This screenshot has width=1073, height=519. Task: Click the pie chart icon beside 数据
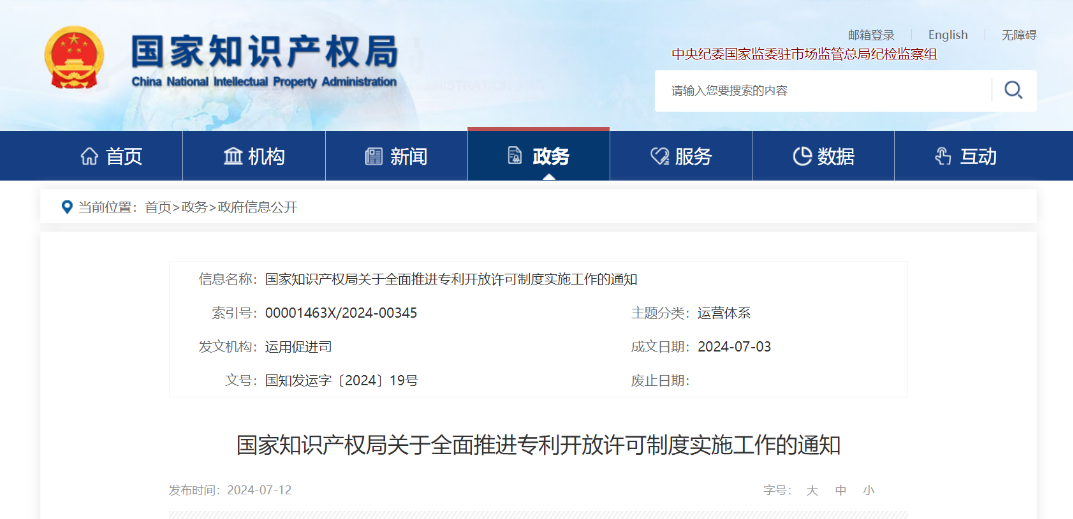click(x=801, y=157)
